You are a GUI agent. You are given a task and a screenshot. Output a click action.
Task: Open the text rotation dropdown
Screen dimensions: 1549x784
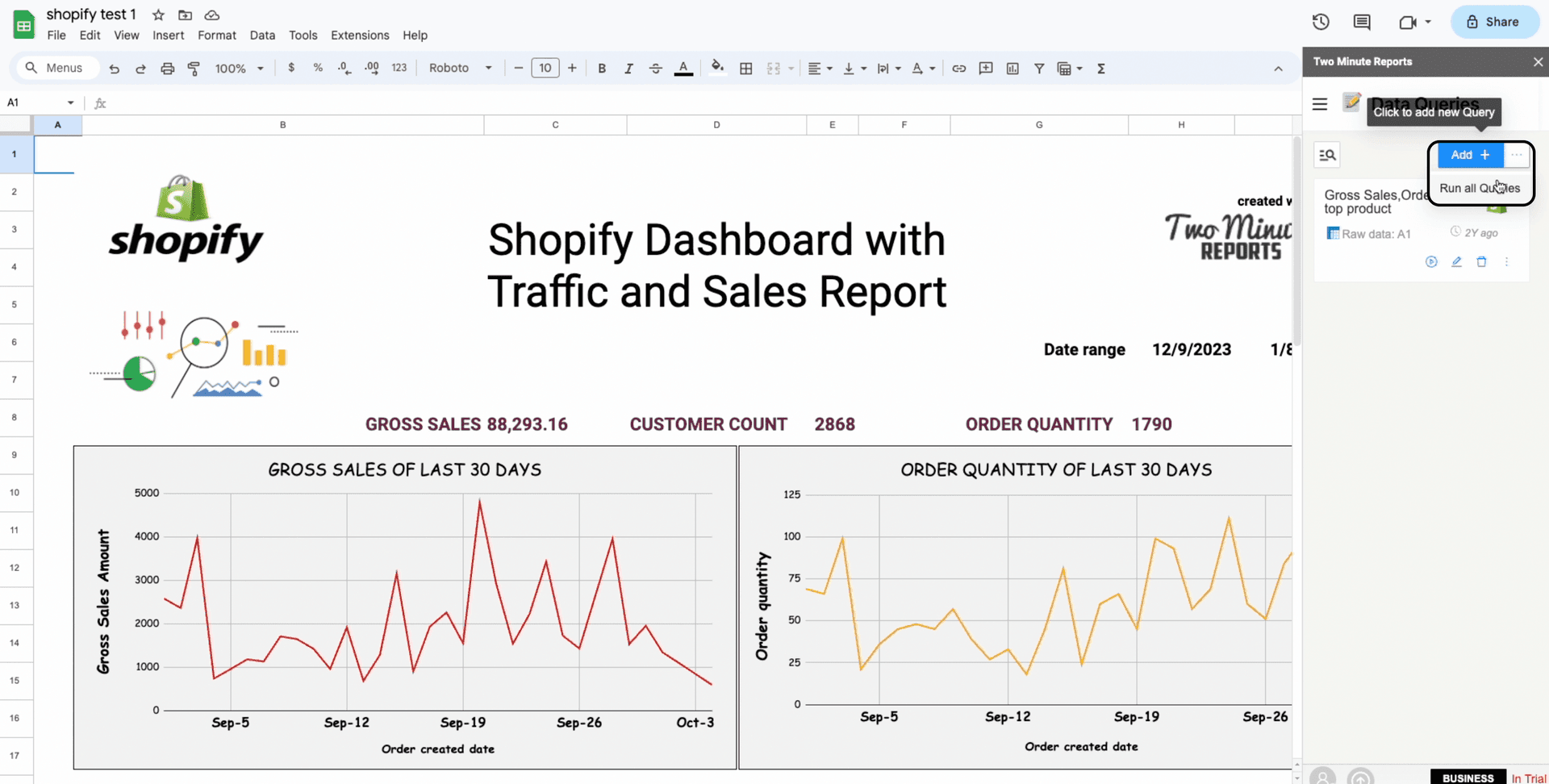click(923, 69)
